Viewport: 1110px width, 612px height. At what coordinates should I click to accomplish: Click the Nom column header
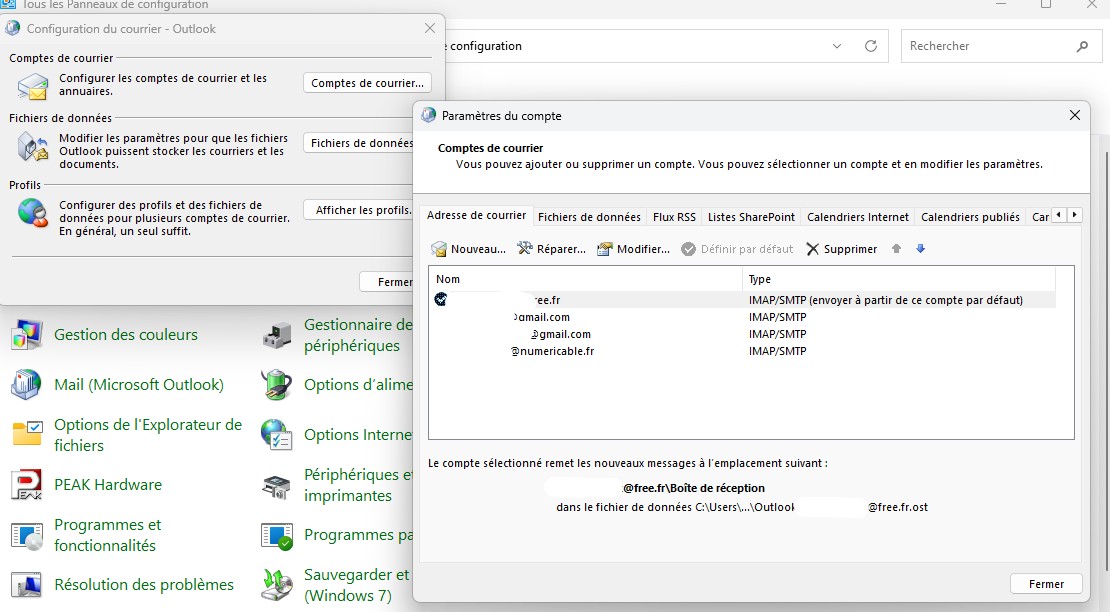click(585, 279)
